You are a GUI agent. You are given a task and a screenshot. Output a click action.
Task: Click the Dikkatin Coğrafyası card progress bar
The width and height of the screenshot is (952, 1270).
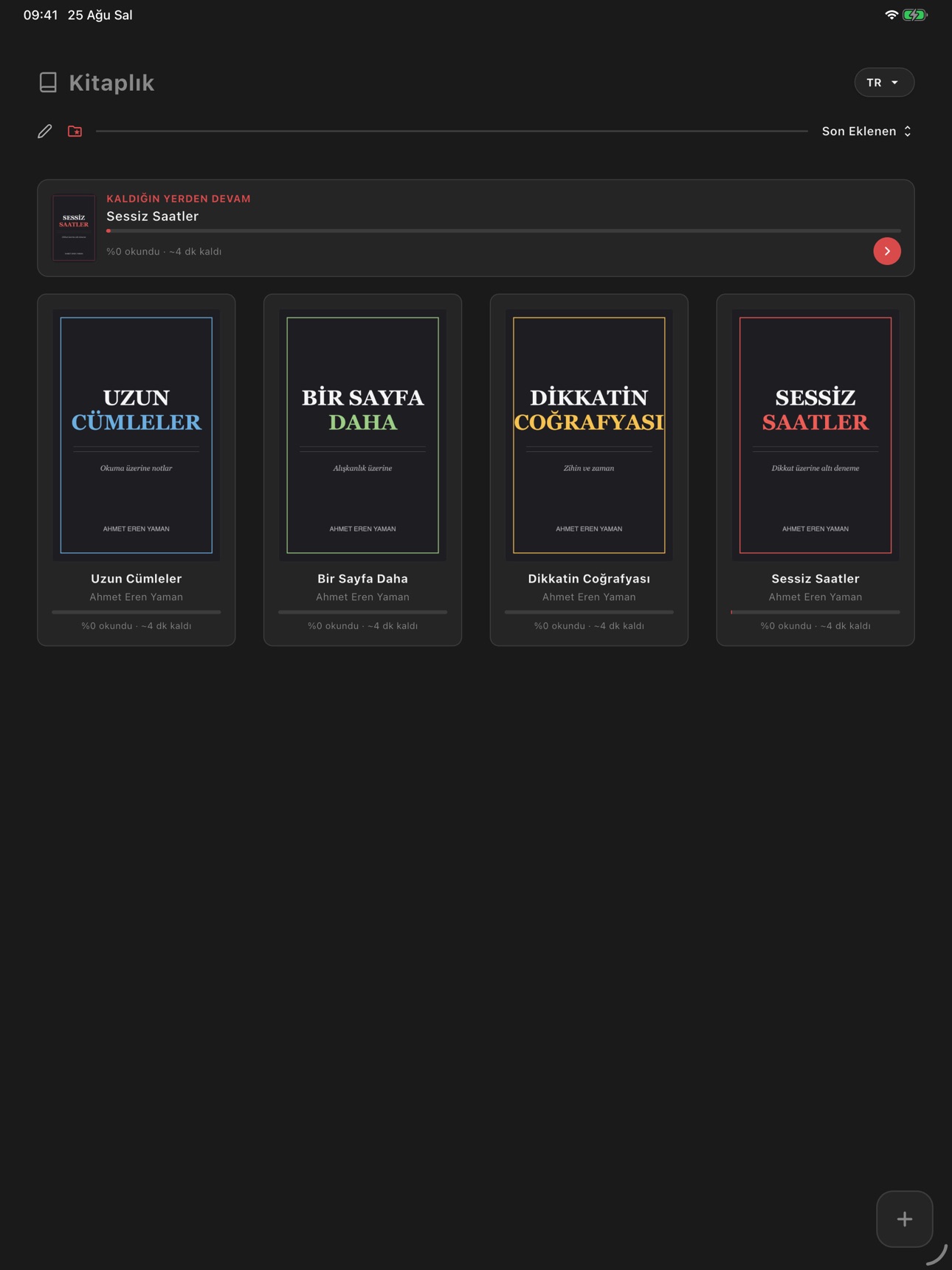tap(589, 612)
